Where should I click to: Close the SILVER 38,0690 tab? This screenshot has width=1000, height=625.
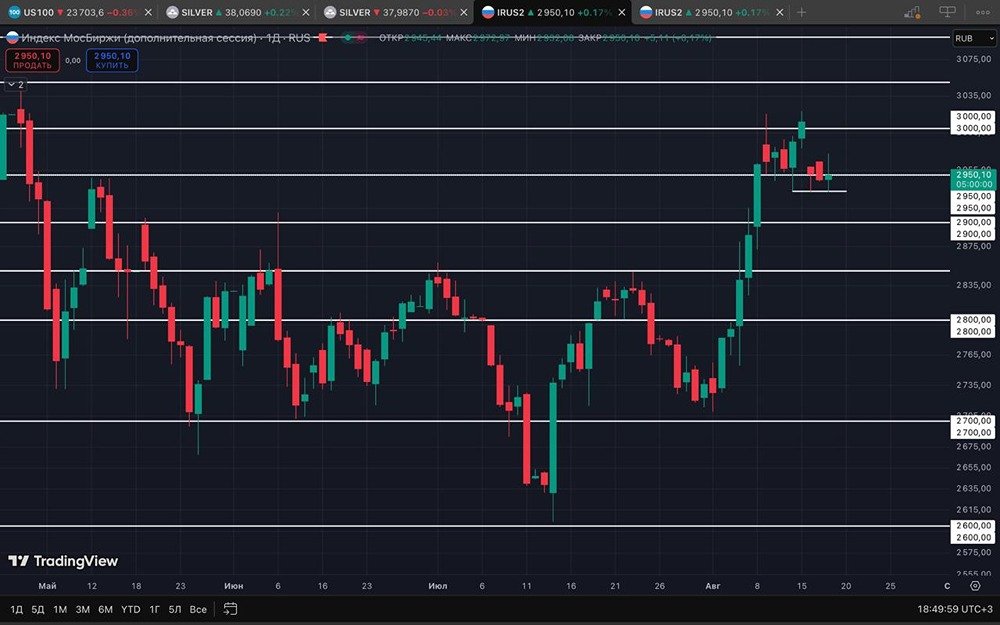[306, 12]
